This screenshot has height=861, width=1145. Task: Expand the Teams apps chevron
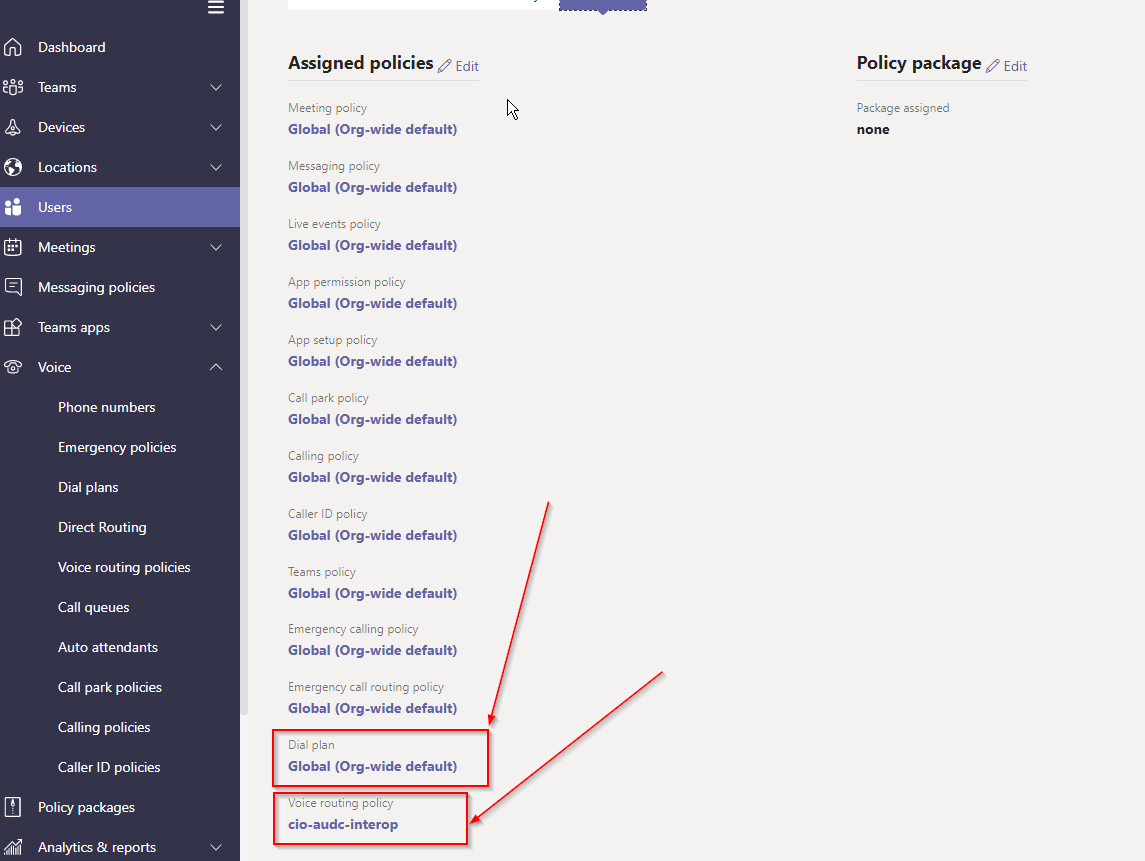pyautogui.click(x=216, y=327)
